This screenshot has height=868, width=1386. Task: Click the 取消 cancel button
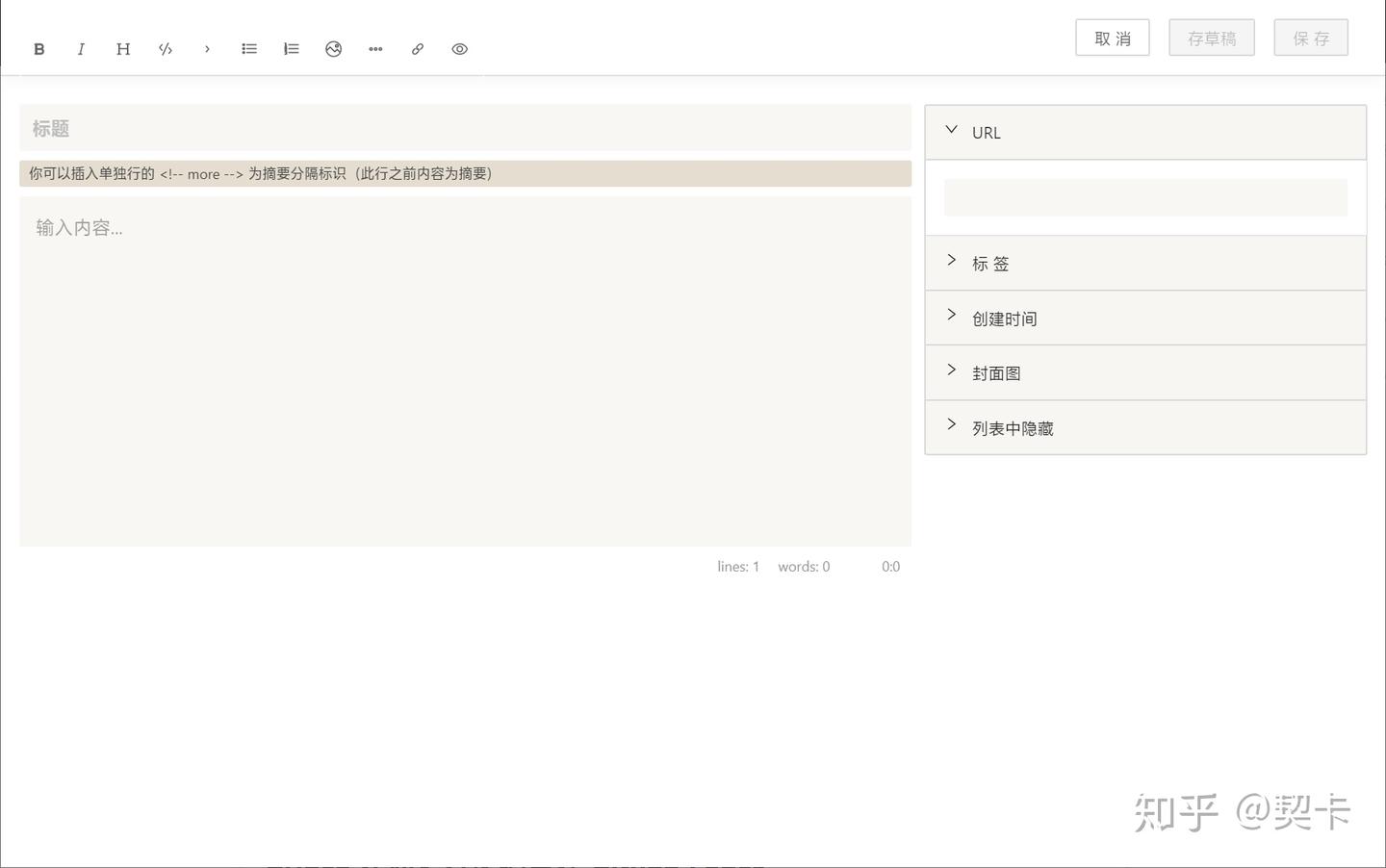(x=1113, y=38)
